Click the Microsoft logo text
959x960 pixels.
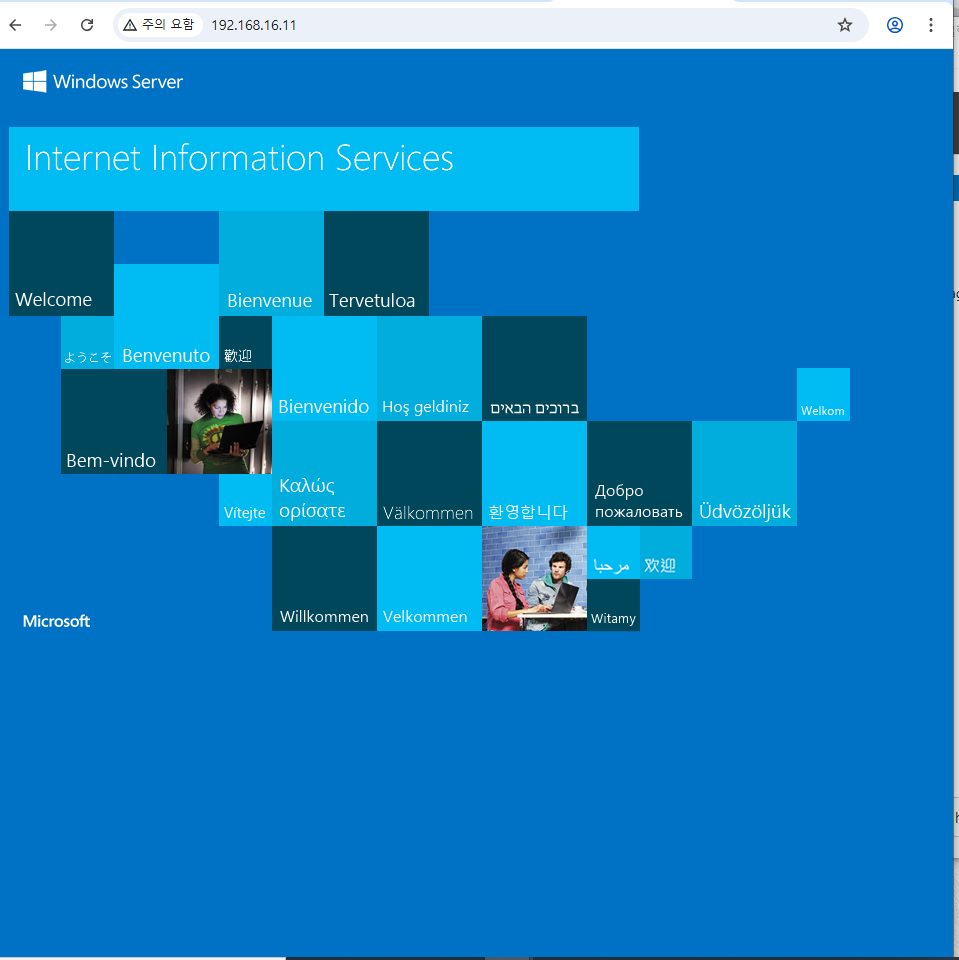pos(56,621)
